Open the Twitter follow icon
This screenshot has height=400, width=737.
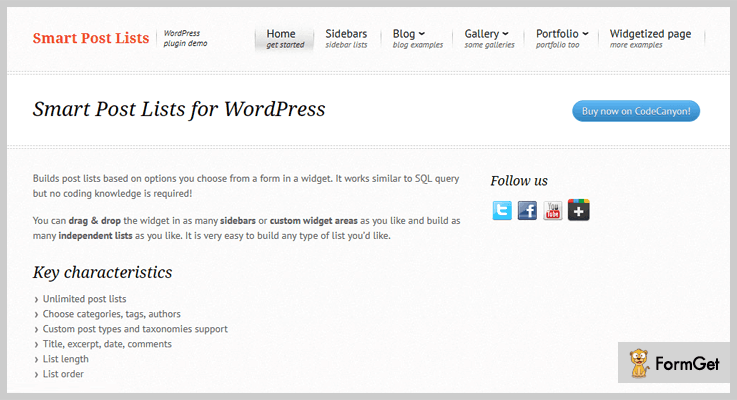(502, 210)
